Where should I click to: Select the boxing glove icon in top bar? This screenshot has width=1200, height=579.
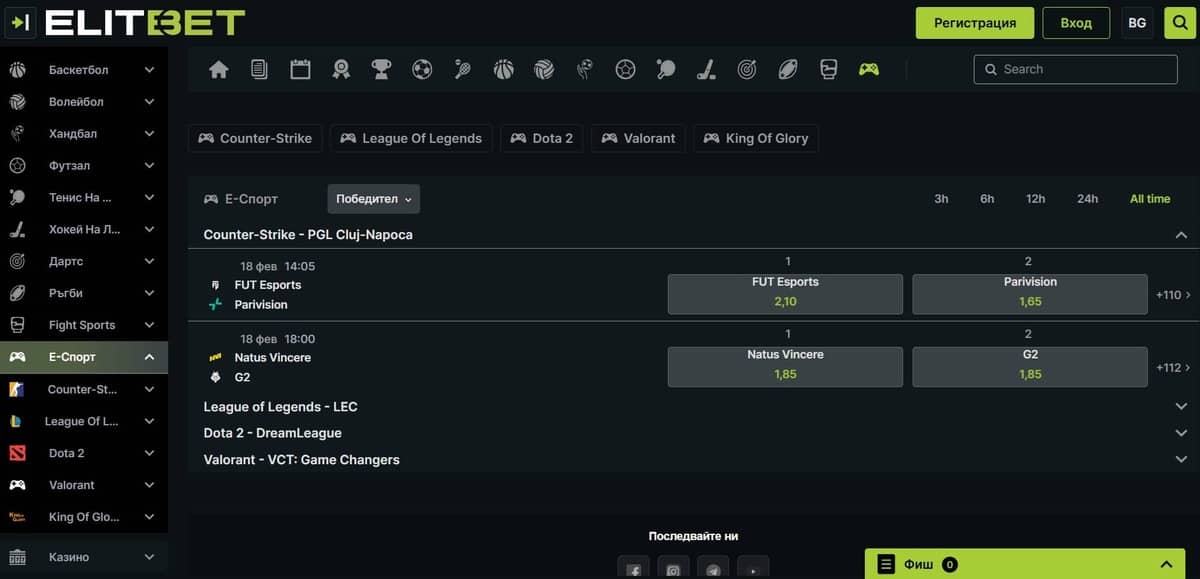pos(828,69)
